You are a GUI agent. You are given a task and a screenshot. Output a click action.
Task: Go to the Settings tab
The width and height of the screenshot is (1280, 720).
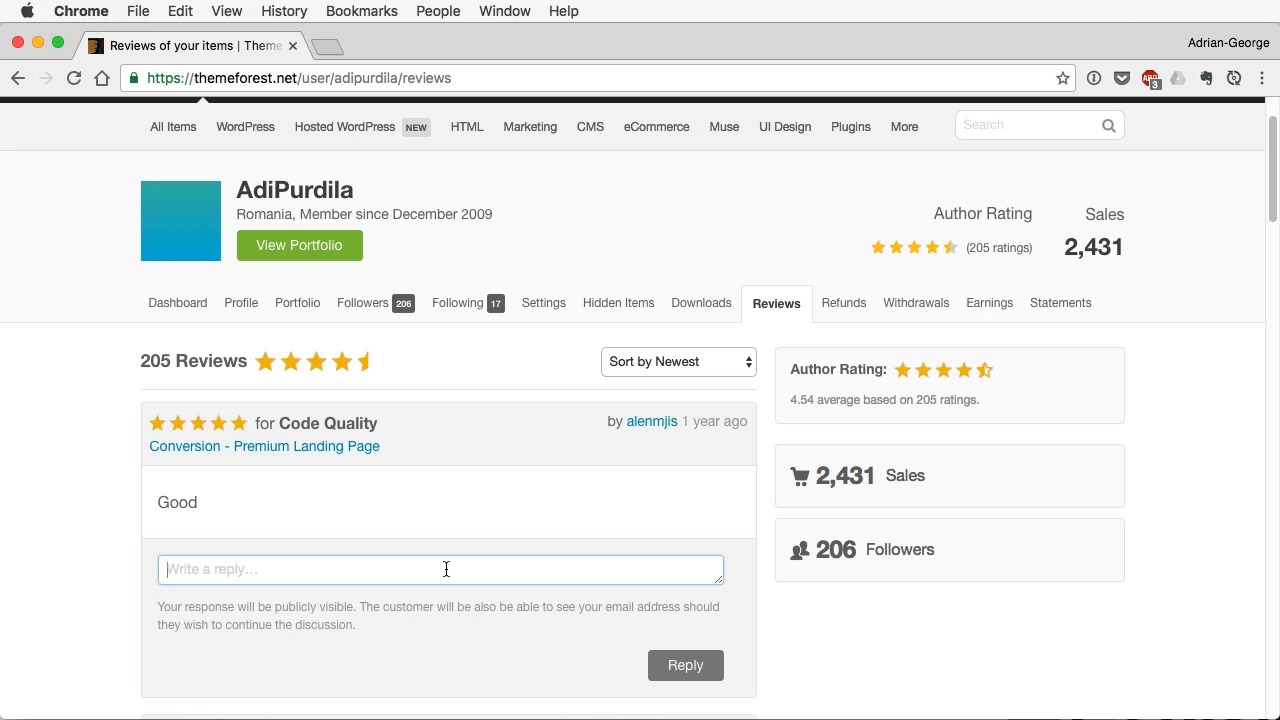point(543,303)
